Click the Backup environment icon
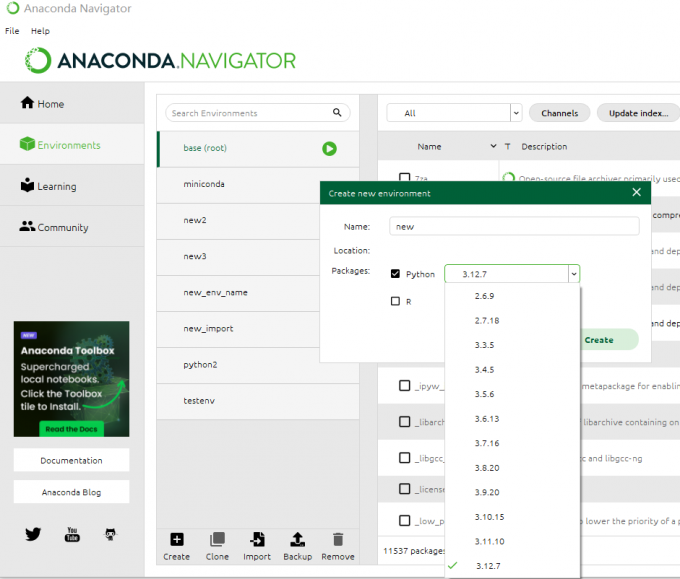The height and width of the screenshot is (579, 680). pyautogui.click(x=298, y=540)
